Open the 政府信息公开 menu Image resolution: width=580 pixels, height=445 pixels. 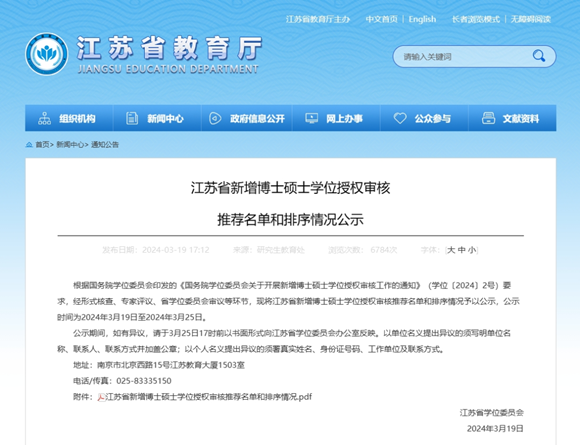(247, 118)
